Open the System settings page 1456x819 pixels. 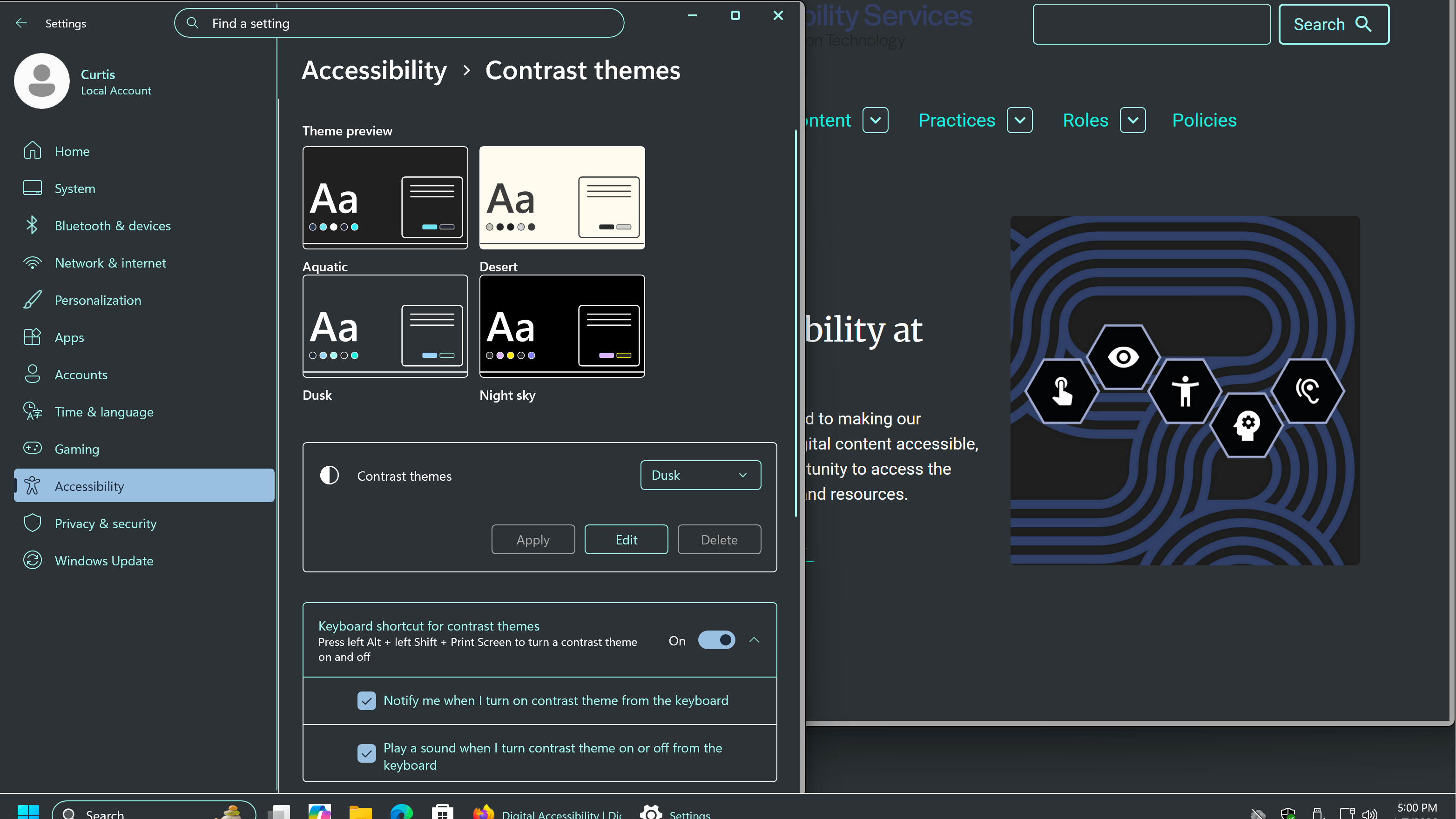tap(144, 188)
